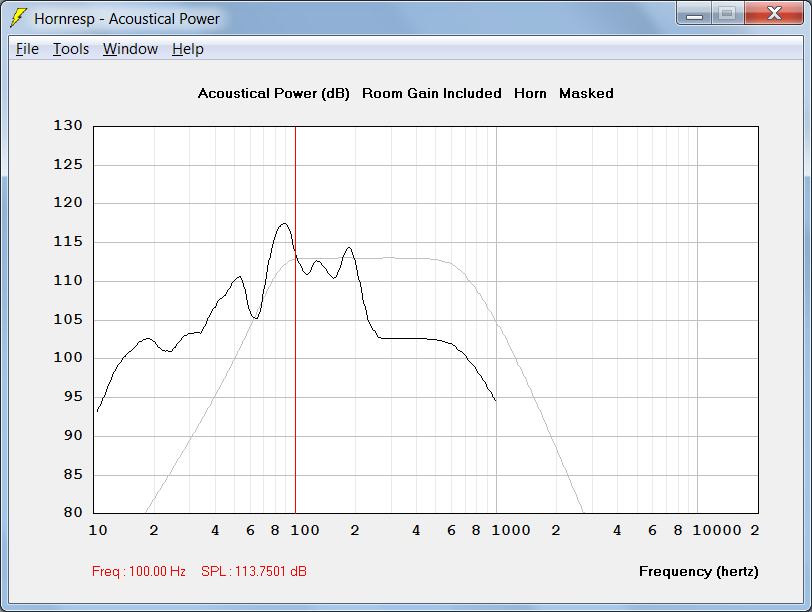Open the Window menu
812x612 pixels.
[130, 49]
